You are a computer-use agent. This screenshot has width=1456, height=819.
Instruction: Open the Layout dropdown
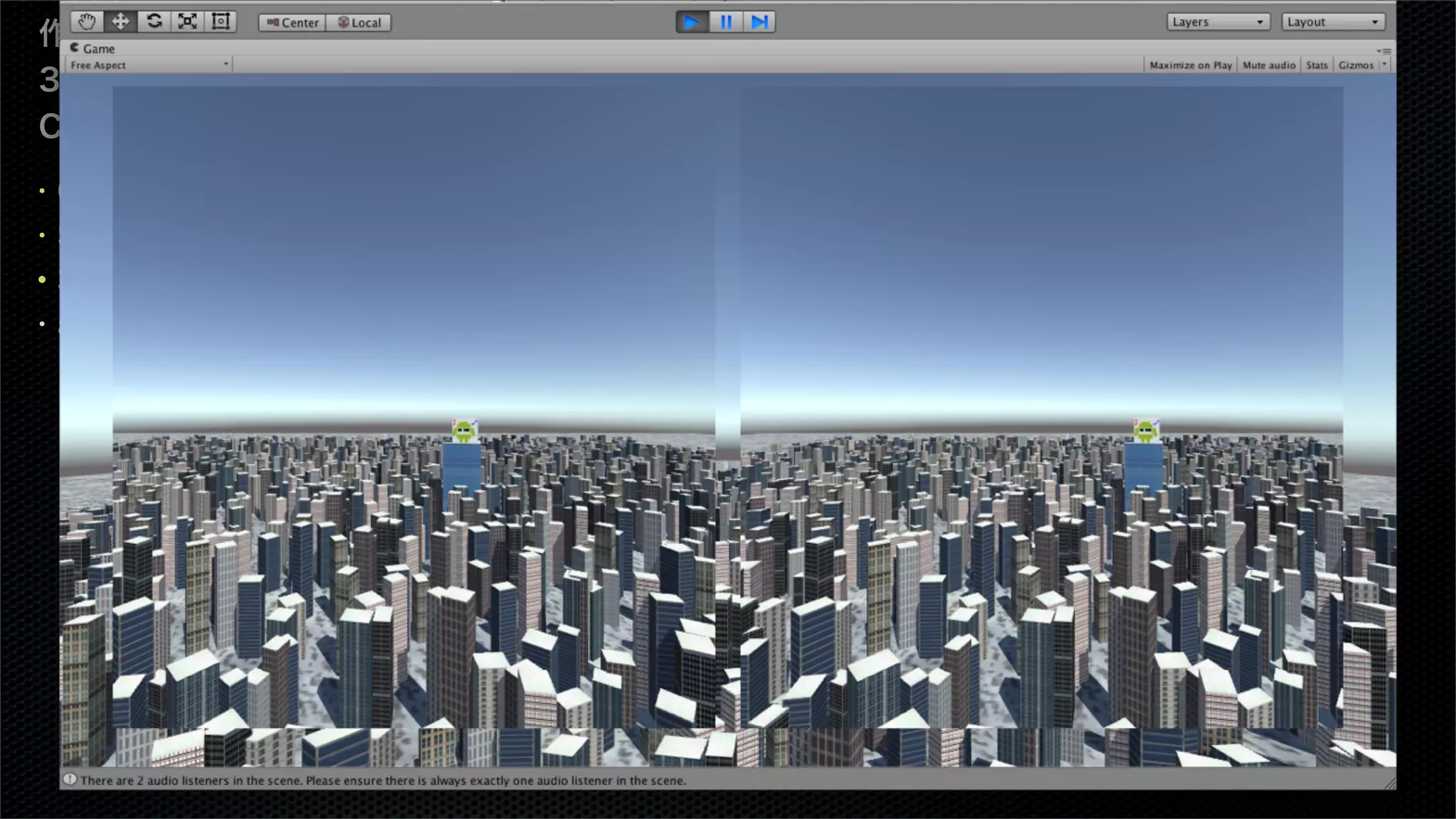1332,22
